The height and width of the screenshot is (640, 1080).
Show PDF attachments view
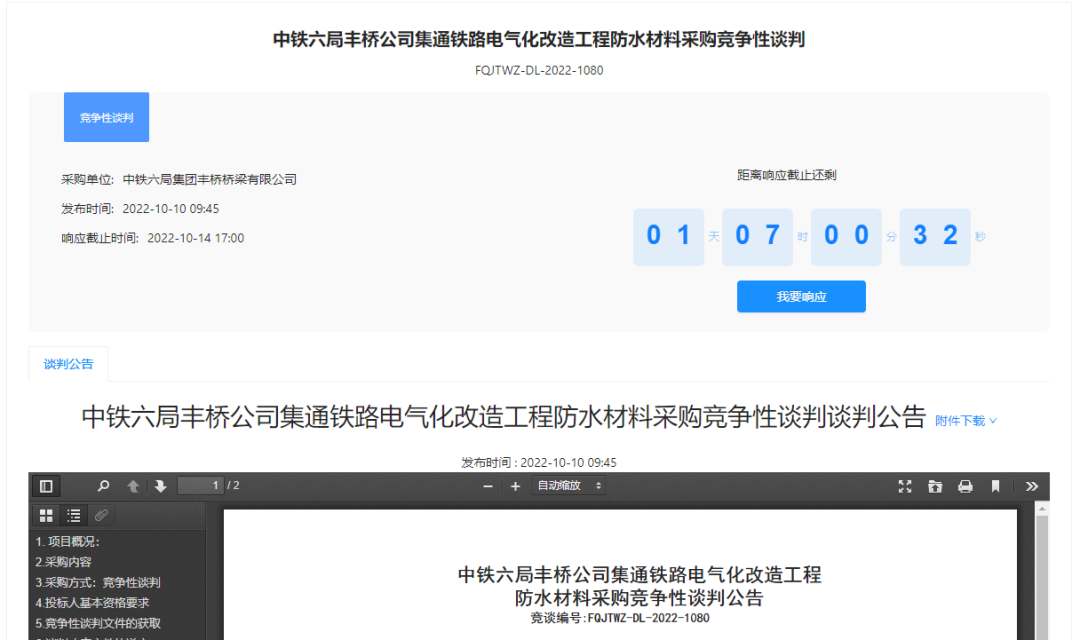pos(101,515)
